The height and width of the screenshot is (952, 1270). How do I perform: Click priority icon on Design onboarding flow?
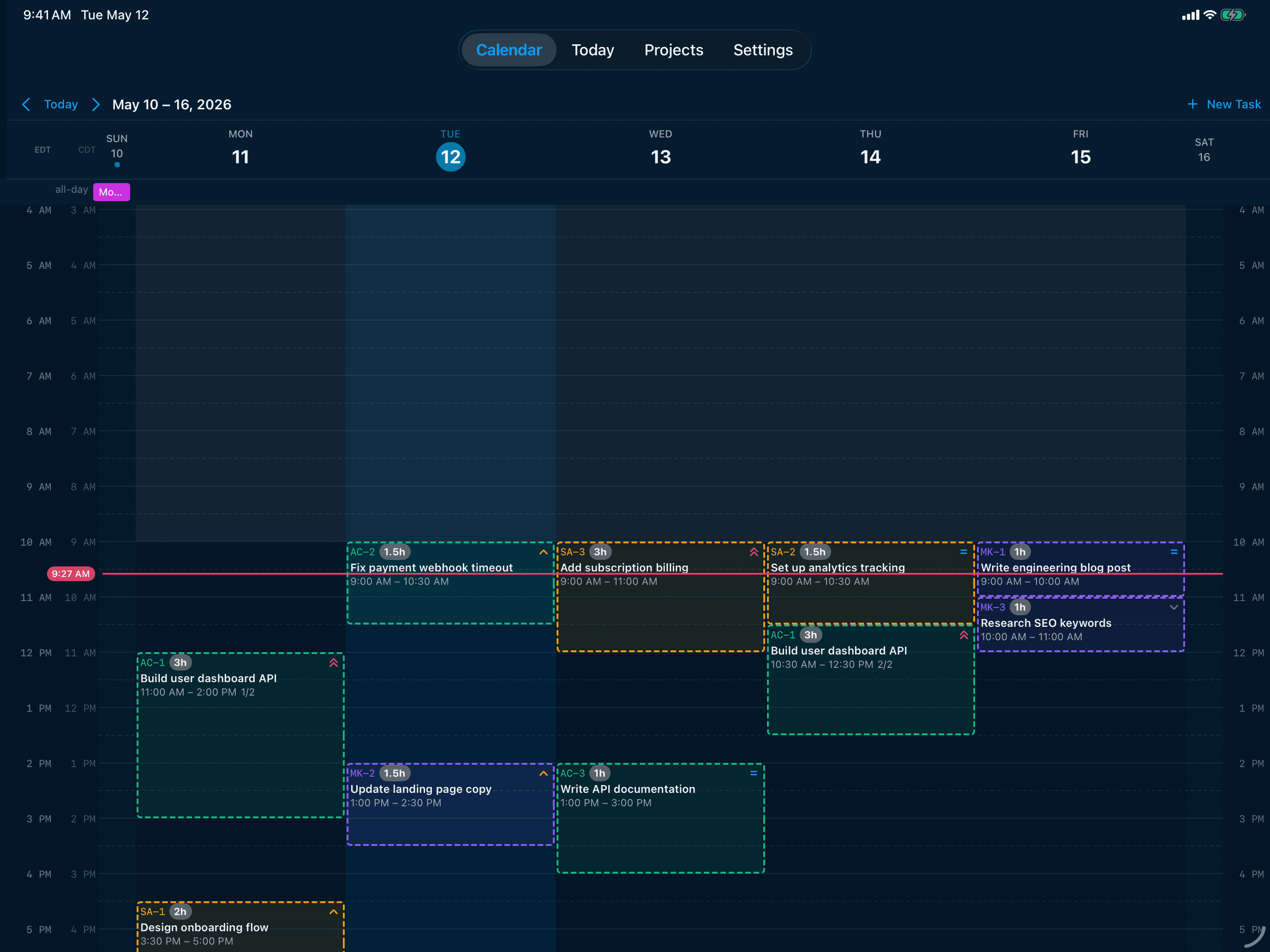[x=333, y=911]
